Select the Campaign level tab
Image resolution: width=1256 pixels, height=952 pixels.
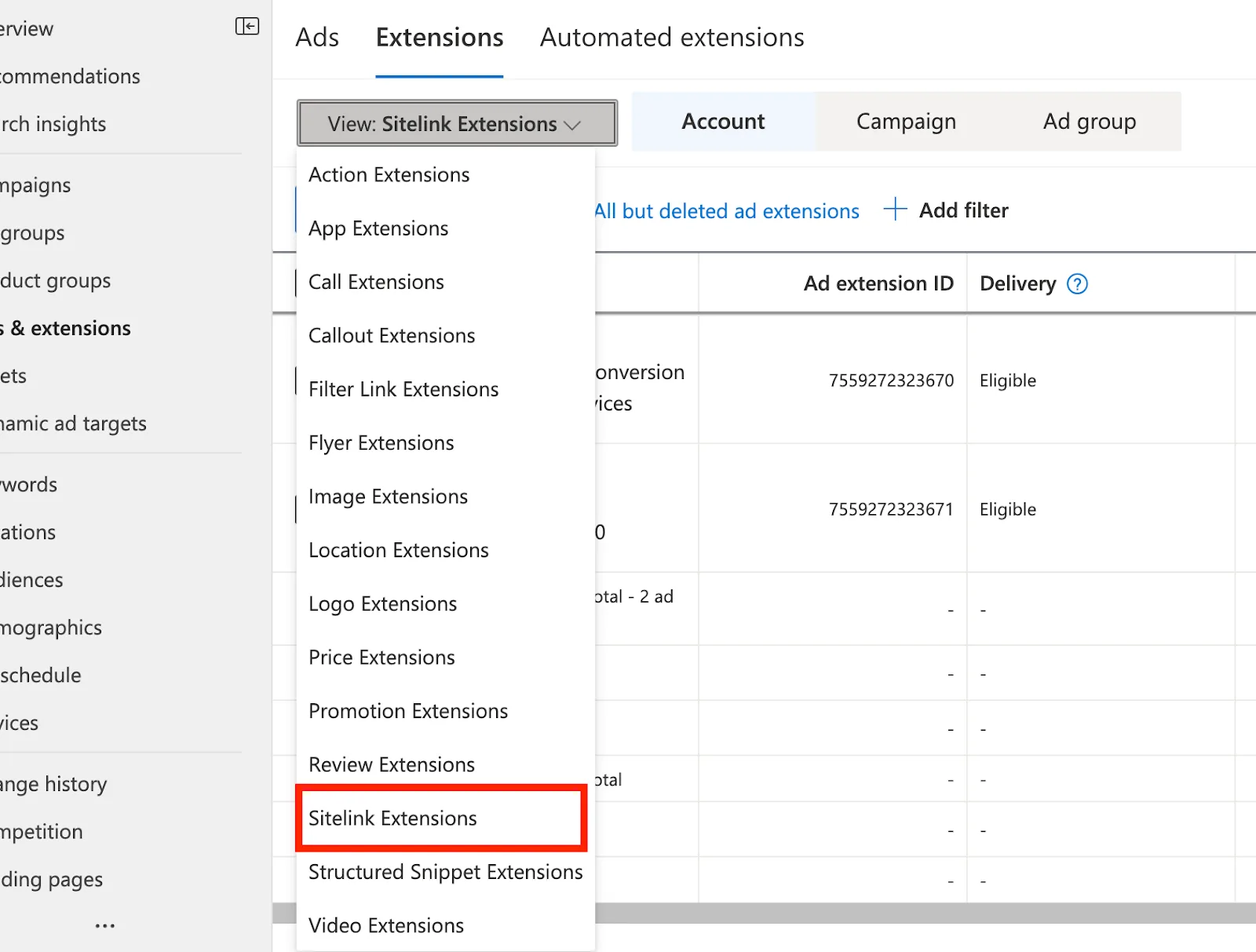(x=907, y=122)
